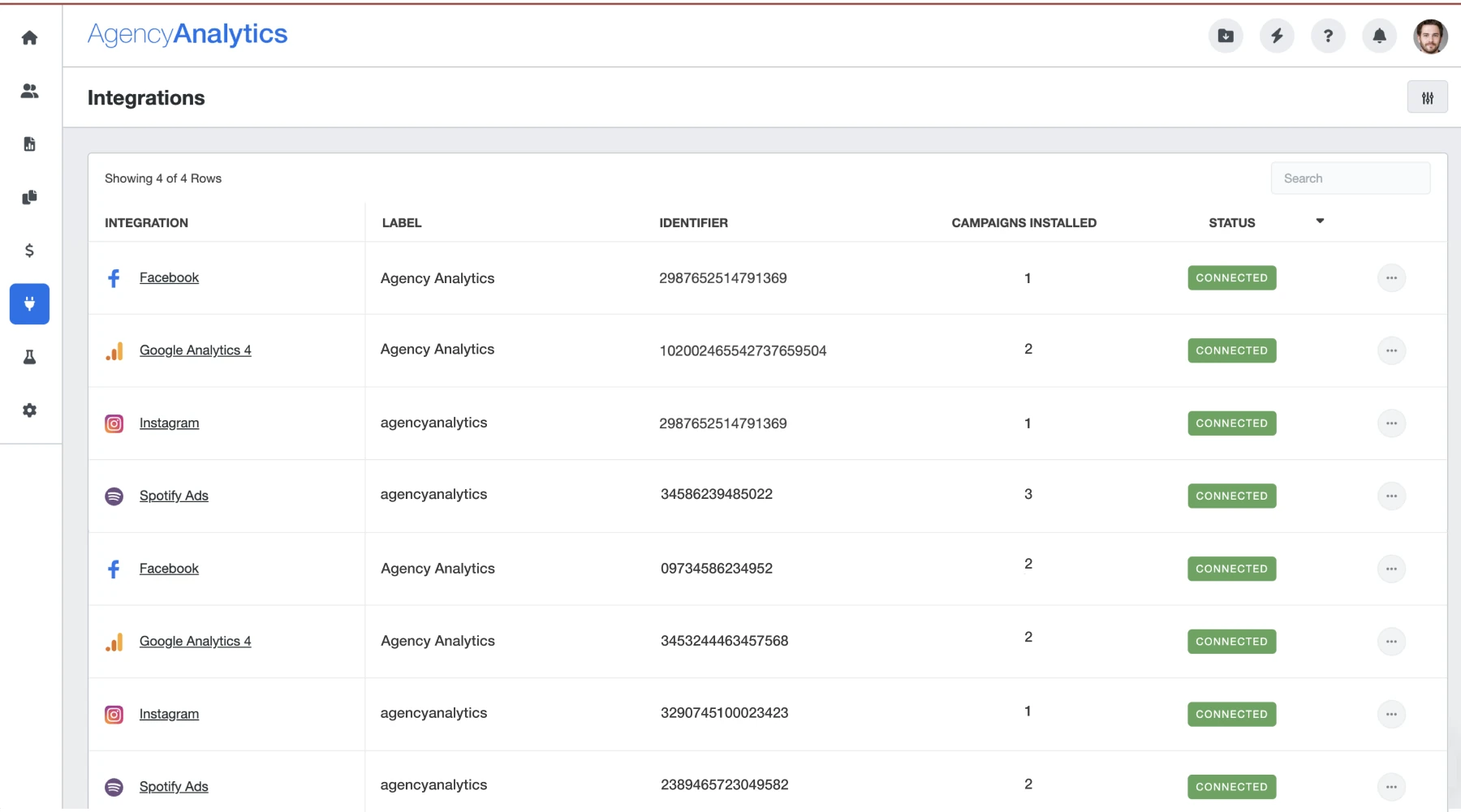Sort by INTEGRATION column header
The image size is (1461, 812).
(x=146, y=223)
